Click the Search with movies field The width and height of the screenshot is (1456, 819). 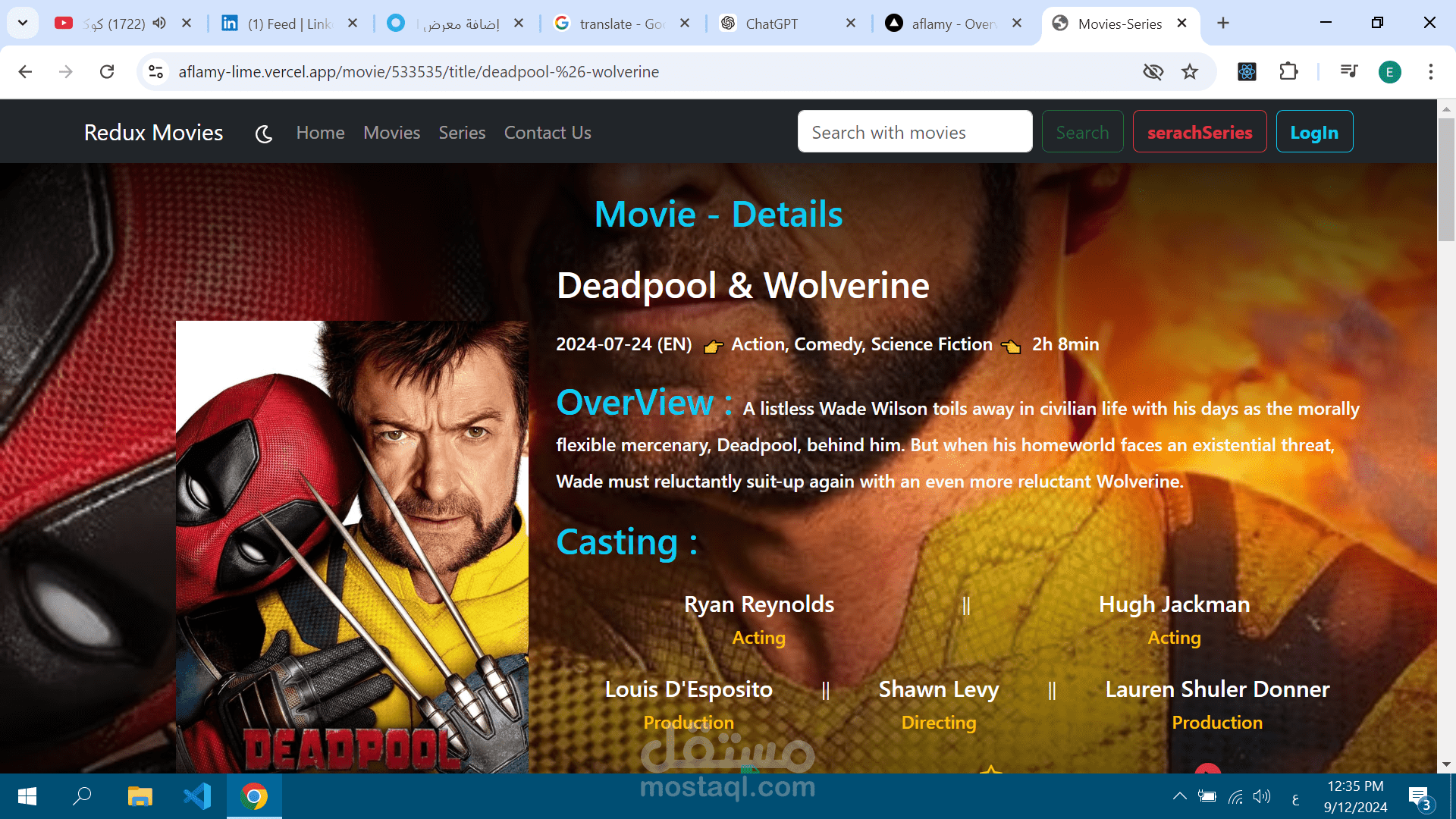point(915,132)
